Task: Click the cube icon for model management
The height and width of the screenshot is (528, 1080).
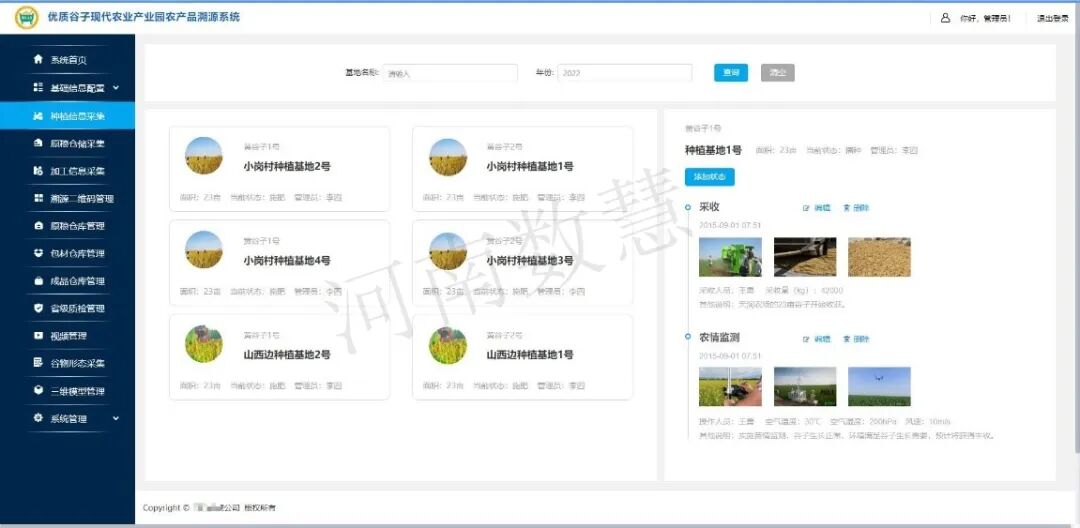Action: [x=38, y=390]
